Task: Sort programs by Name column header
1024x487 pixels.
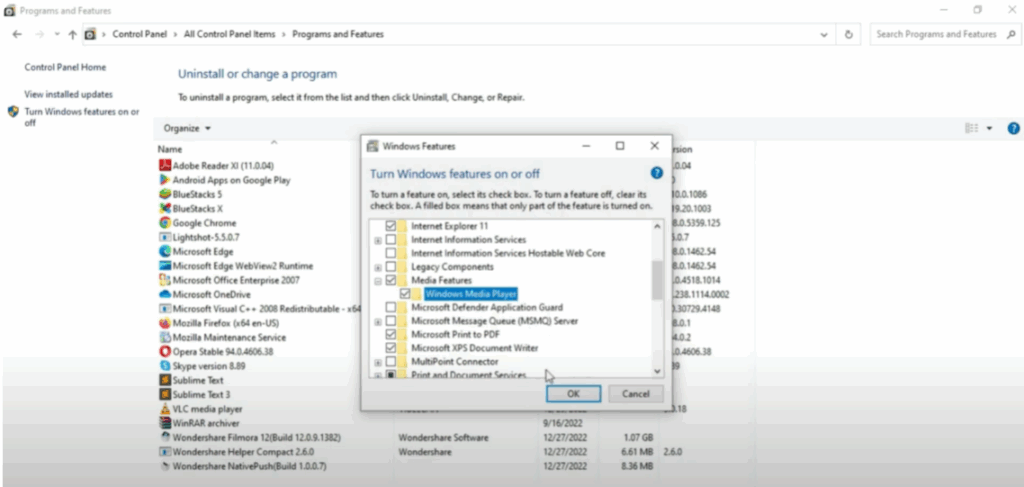Action: pos(170,149)
